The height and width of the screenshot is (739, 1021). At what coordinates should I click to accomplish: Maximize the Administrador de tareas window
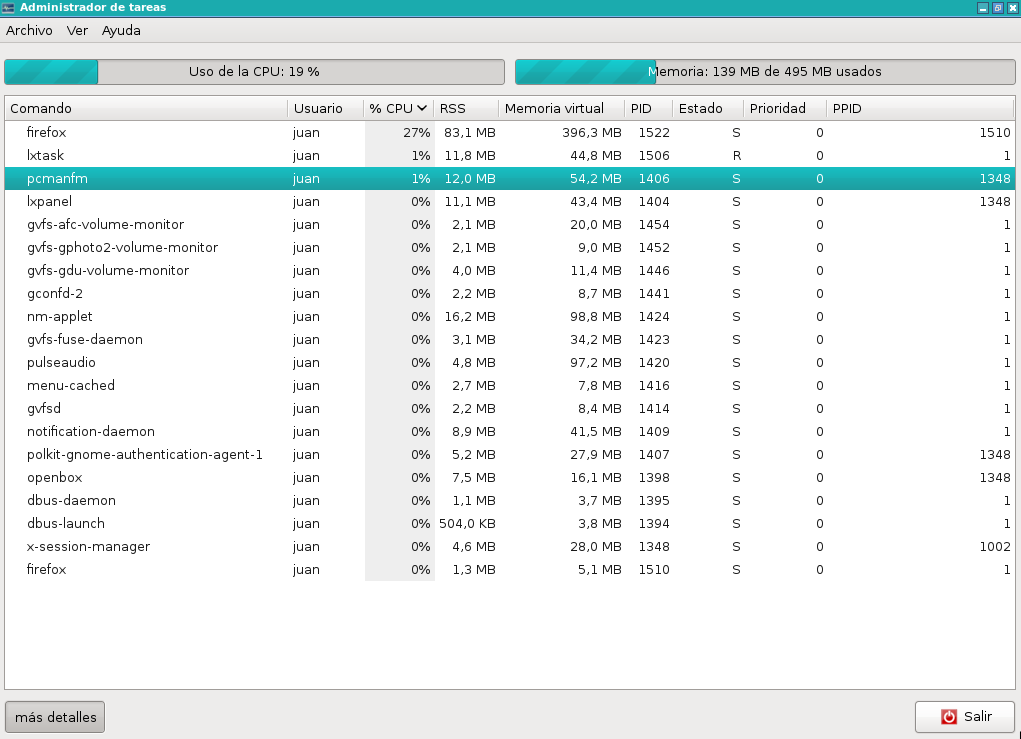998,8
